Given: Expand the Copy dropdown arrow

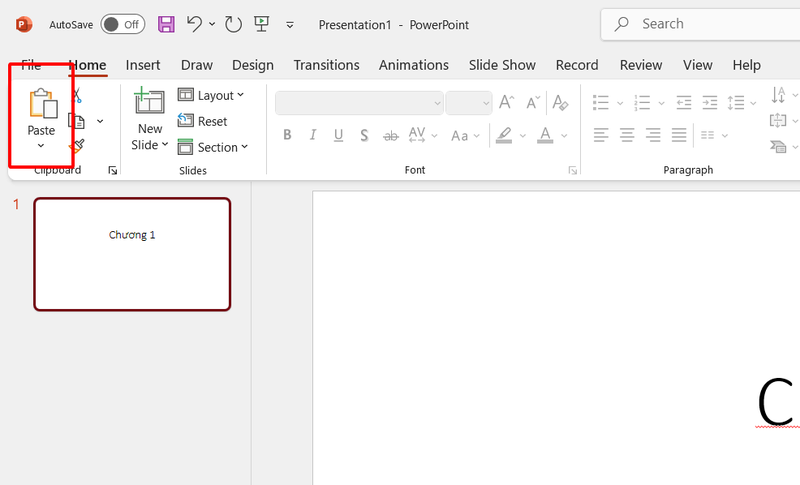Looking at the screenshot, I should (x=100, y=121).
